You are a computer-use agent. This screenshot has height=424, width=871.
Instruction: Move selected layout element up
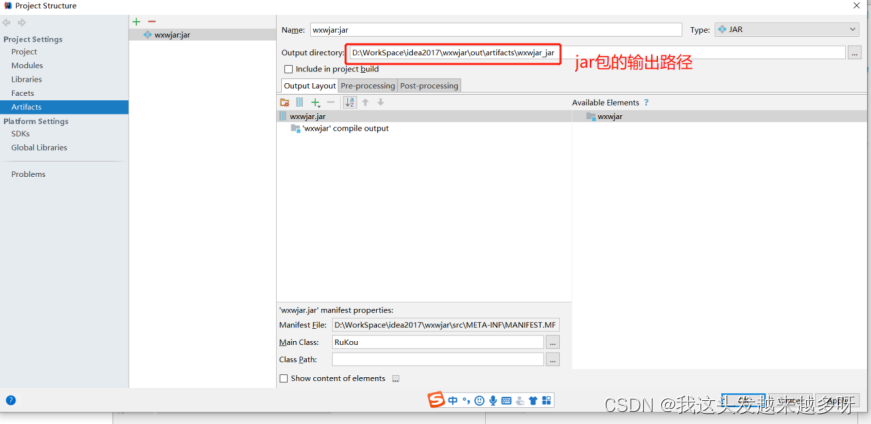tap(365, 102)
